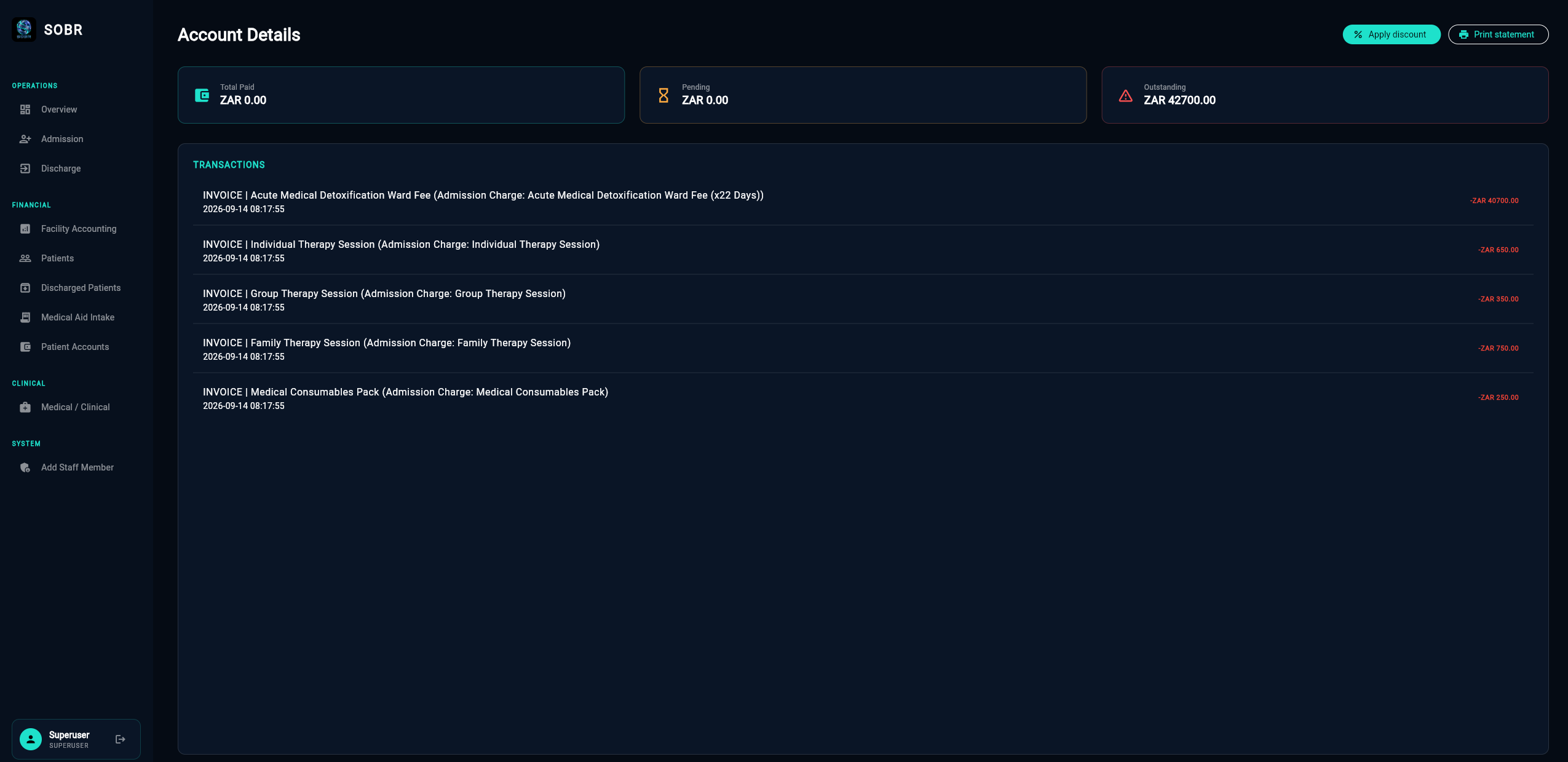Click the Patients group icon
The width and height of the screenshot is (1568, 762).
pos(25,258)
